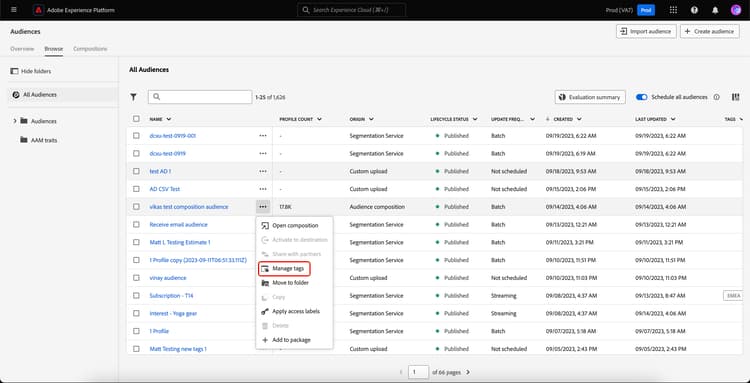This screenshot has height=383, width=750.
Task: Check the dcxu-test-0919-001 row checkbox
Action: click(x=136, y=136)
